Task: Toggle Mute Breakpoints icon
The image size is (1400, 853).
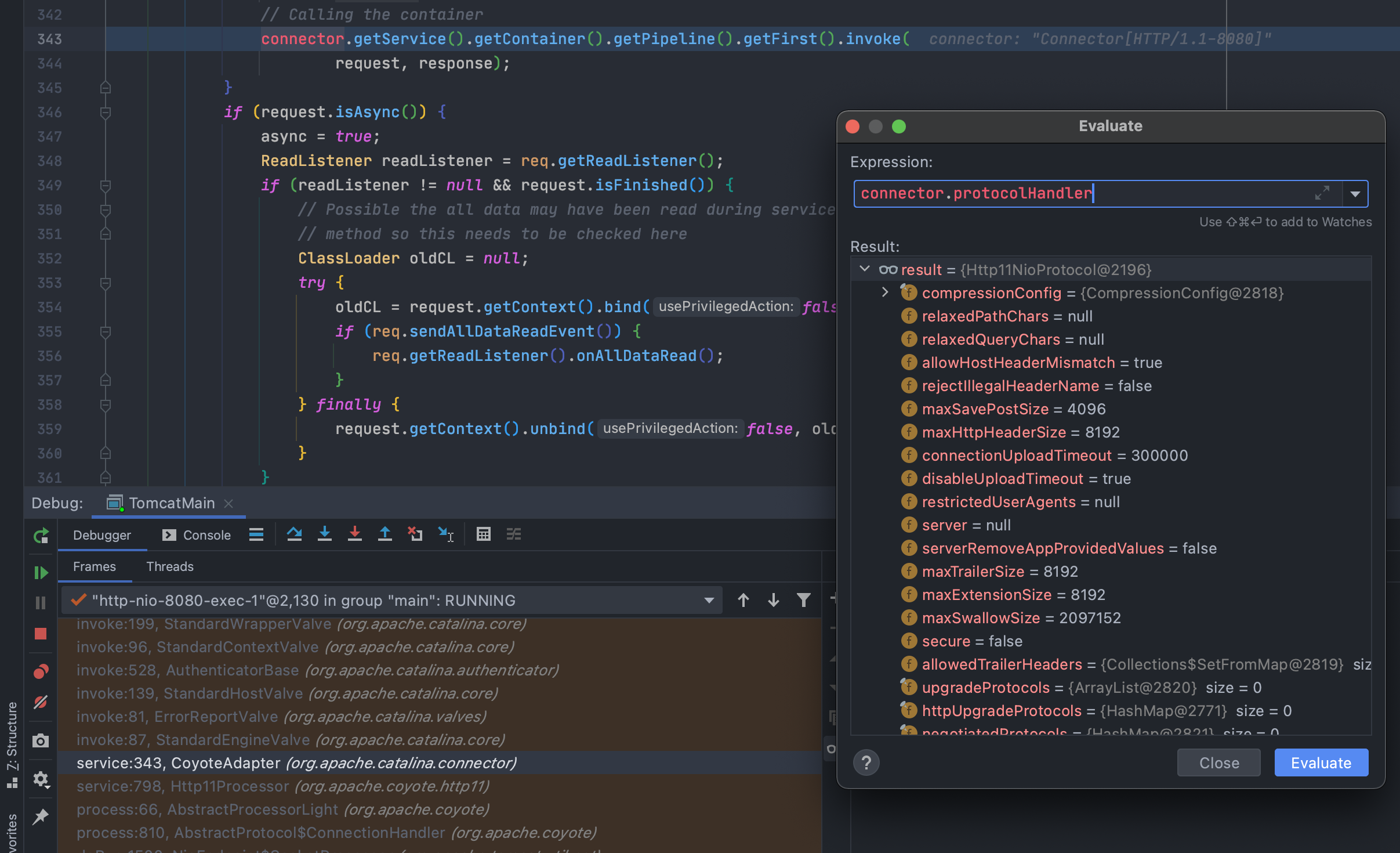Action: [41, 702]
